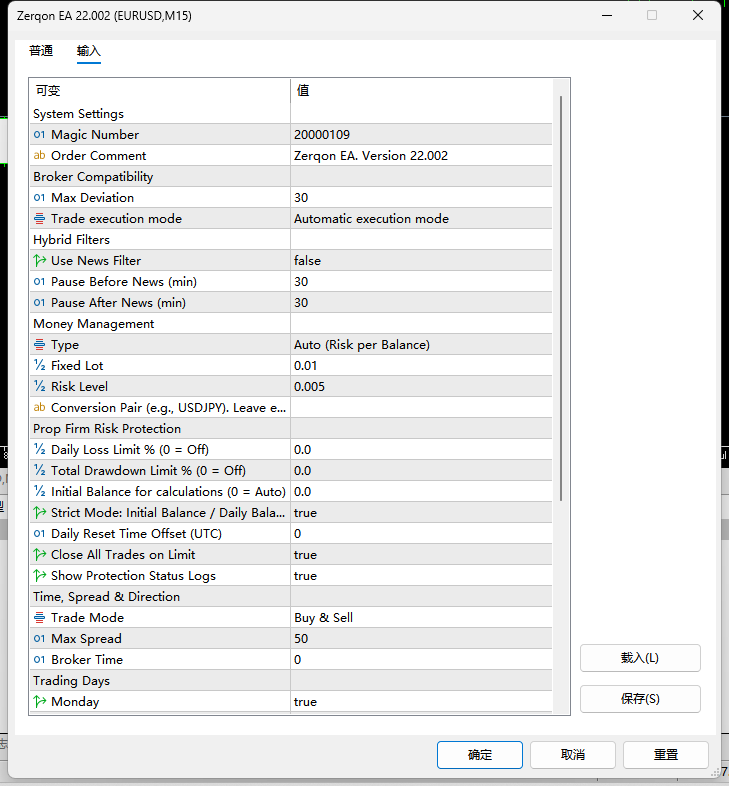The image size is (729, 786).
Task: Click the boolean arrow icon beside Use News Filter
Action: (40, 261)
